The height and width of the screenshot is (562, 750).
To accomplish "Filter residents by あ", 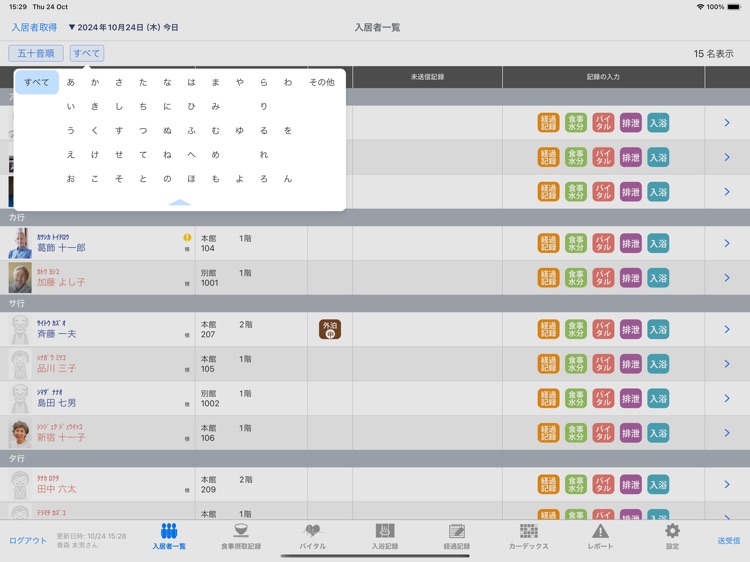I will (71, 82).
